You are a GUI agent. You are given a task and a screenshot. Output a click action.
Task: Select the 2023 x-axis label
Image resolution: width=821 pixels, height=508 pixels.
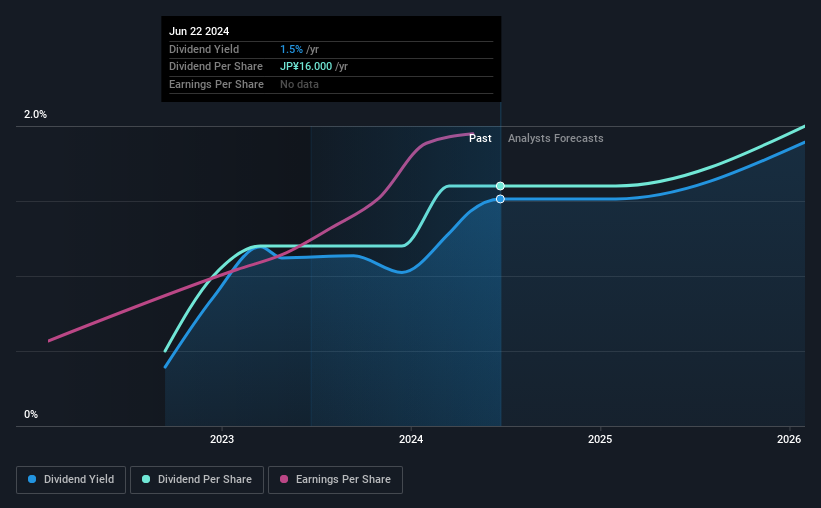222,439
